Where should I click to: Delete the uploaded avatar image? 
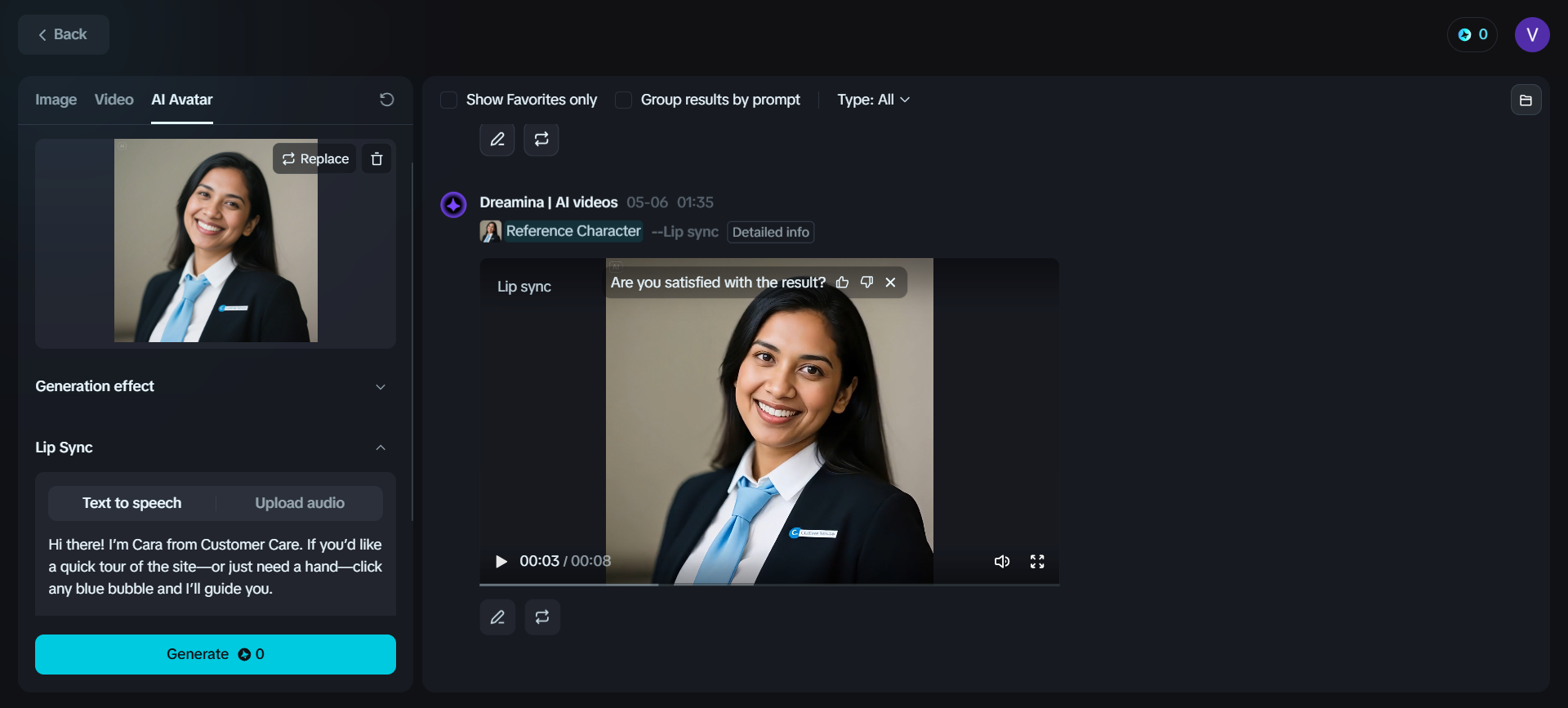[x=376, y=158]
